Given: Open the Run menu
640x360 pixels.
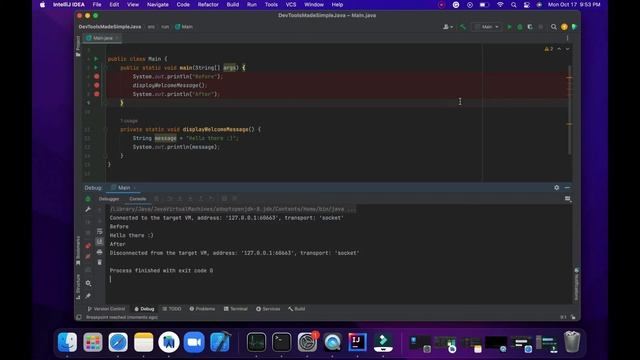Looking at the screenshot, I should point(252,4).
